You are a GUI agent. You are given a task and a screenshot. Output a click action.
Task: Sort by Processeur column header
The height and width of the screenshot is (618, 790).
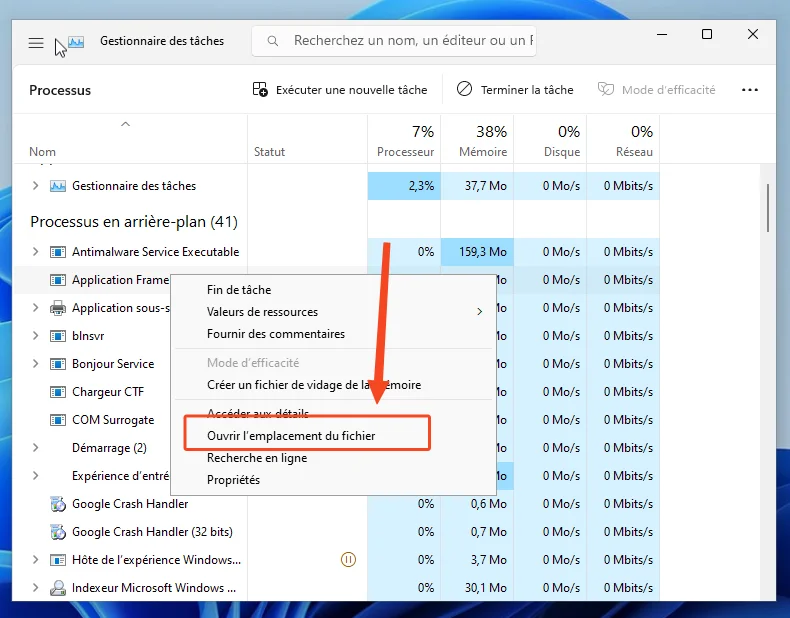point(404,139)
